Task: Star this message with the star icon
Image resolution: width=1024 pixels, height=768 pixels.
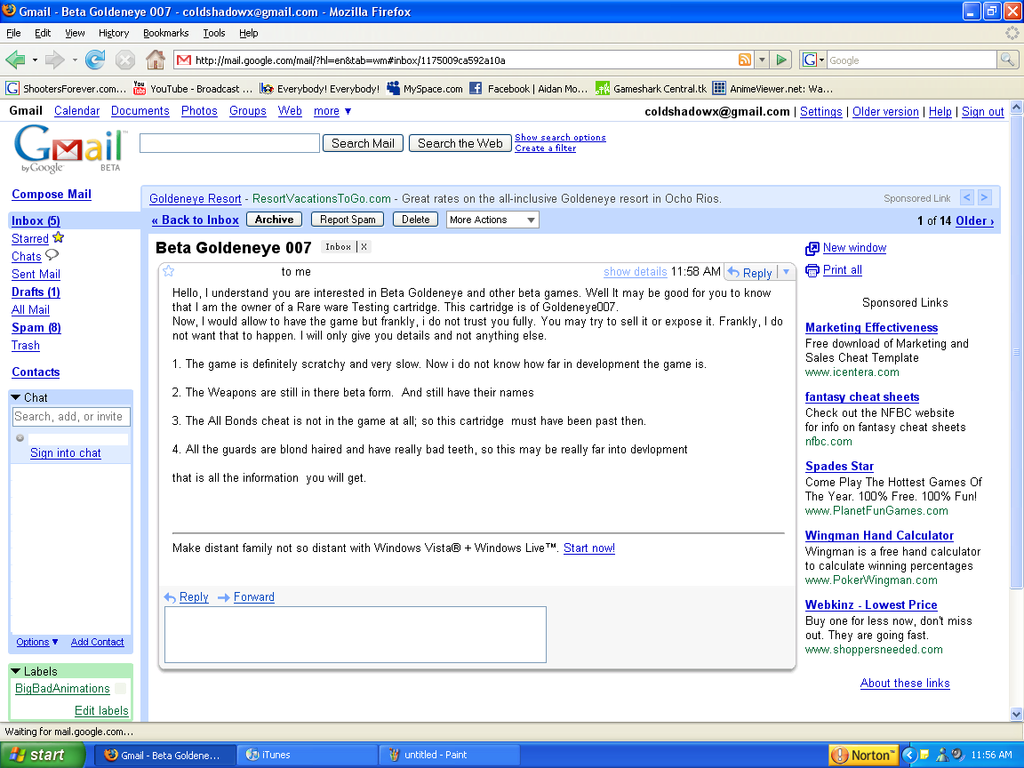Action: click(168, 271)
